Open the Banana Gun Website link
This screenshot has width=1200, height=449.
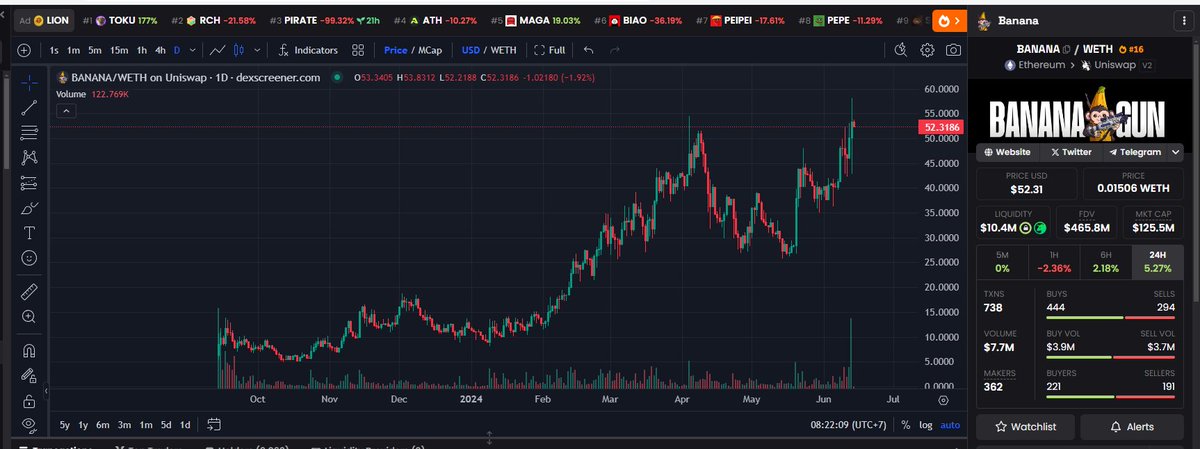[1008, 152]
